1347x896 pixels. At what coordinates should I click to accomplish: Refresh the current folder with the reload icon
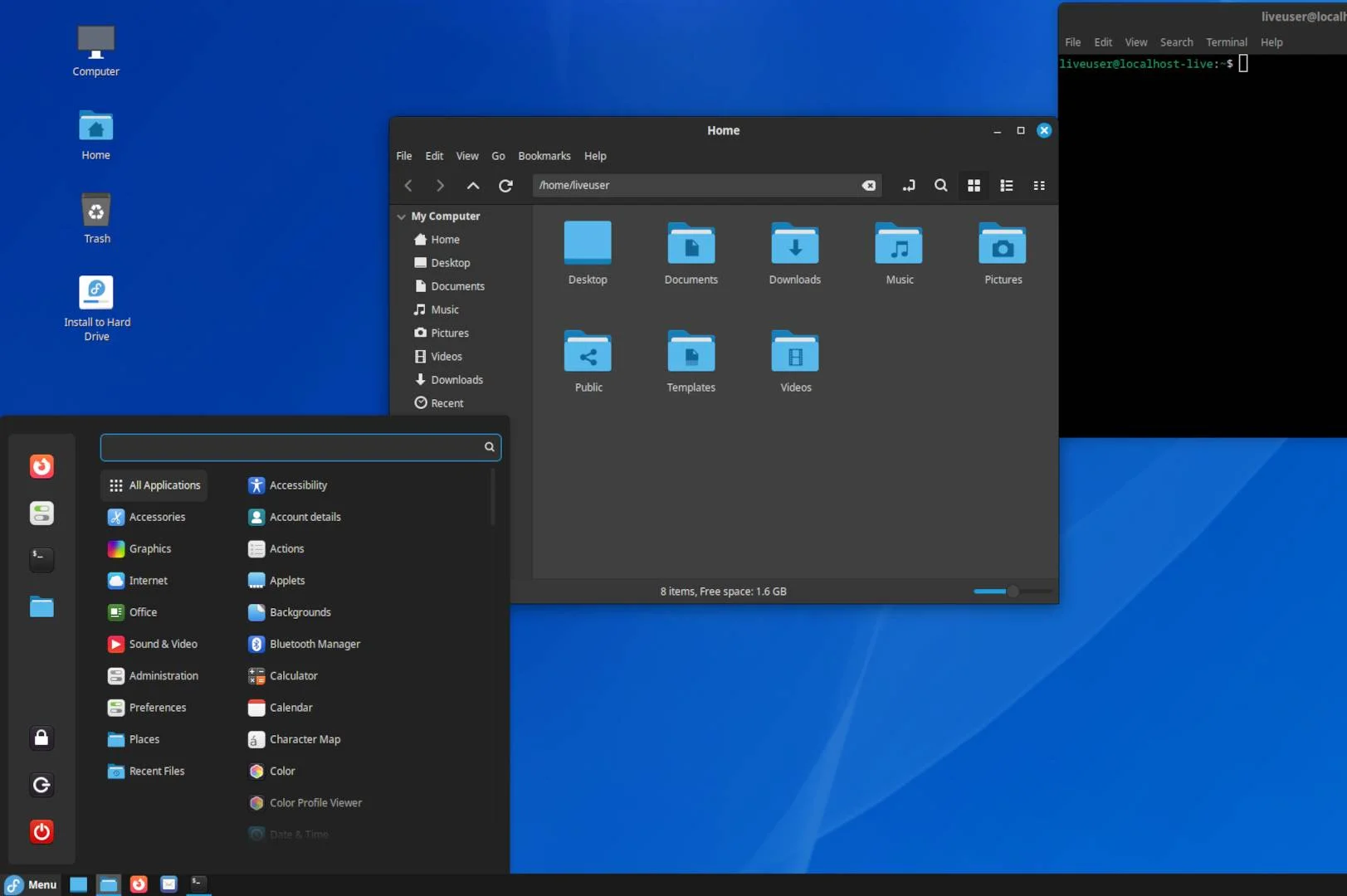pyautogui.click(x=505, y=185)
